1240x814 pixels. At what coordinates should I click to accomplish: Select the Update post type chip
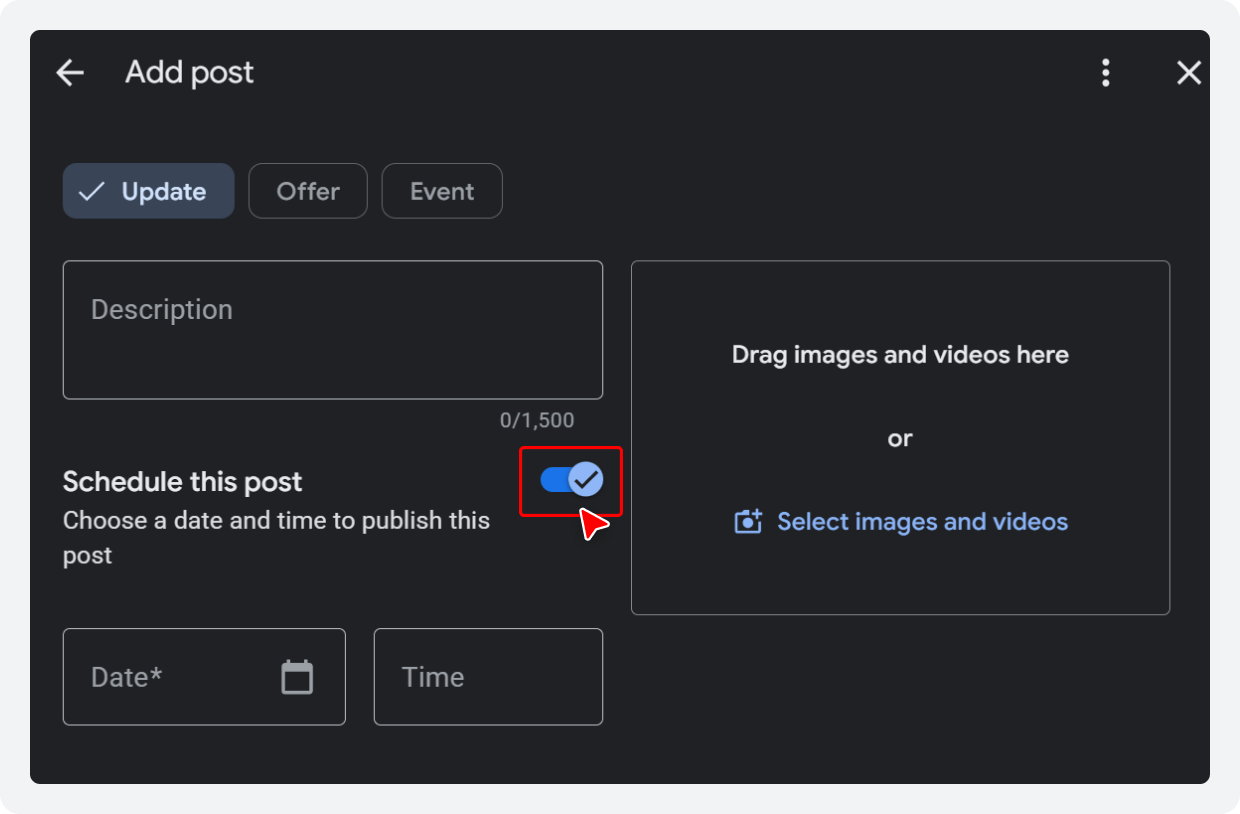[x=148, y=191]
